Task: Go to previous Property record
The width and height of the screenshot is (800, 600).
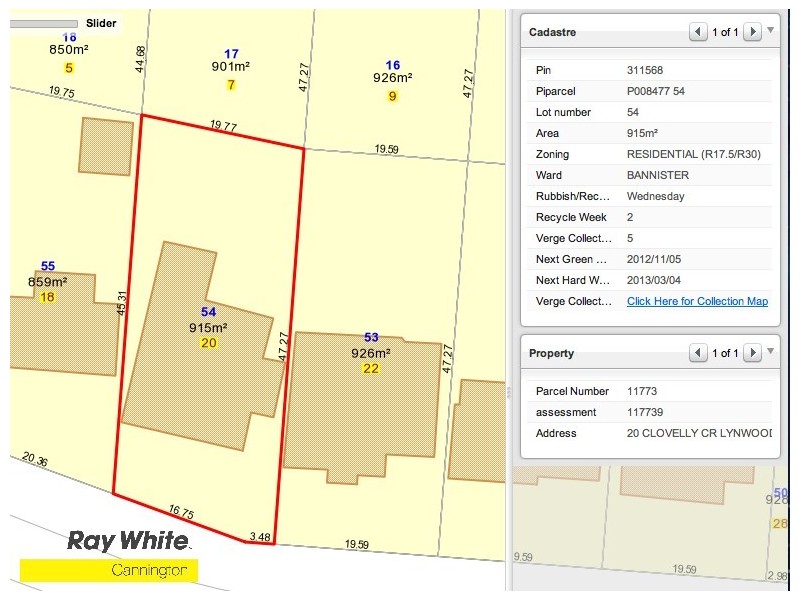Action: pos(697,353)
